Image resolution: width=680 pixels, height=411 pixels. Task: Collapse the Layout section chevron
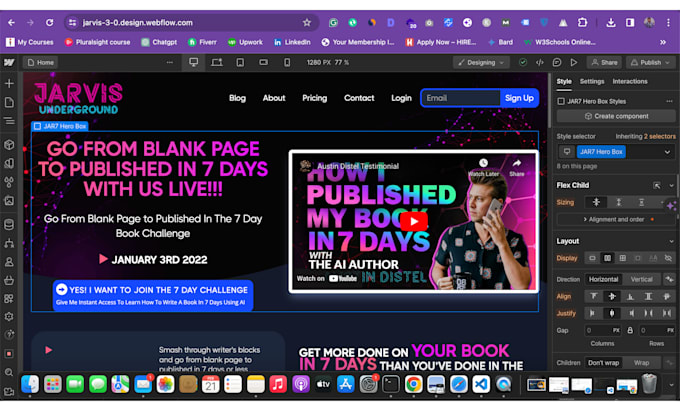tap(671, 241)
